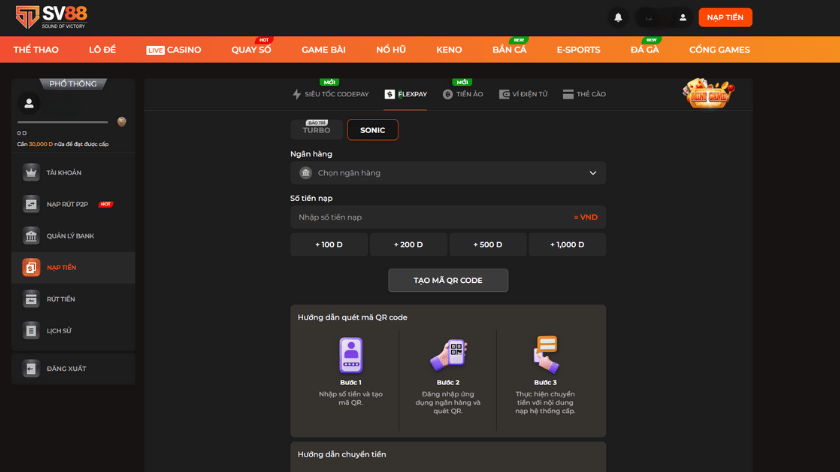
Task: Click the bank dropdown chevron arrow
Action: (x=592, y=173)
